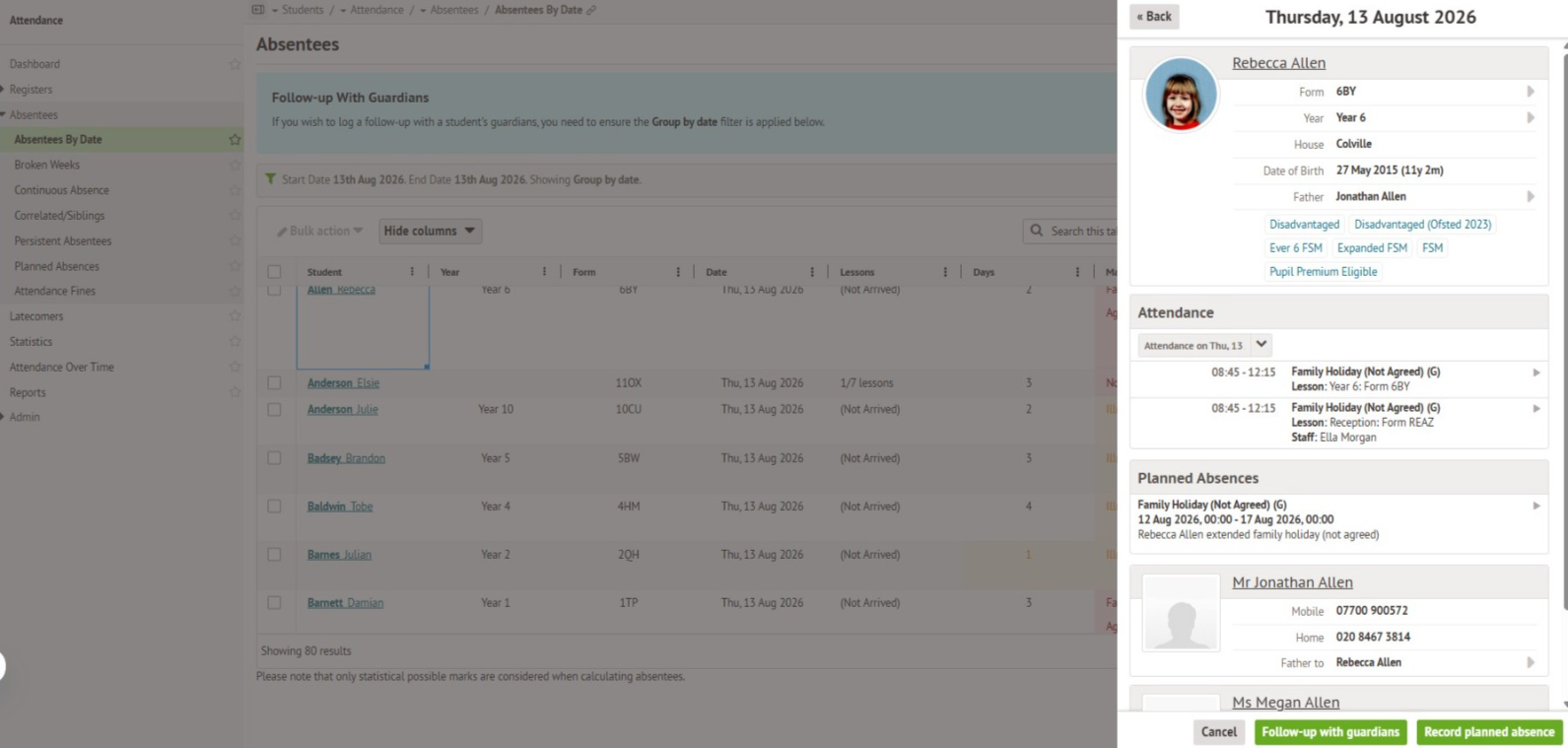Viewport: 1568px width, 748px height.
Task: Favorite the Absentees By Date star icon
Action: 235,140
